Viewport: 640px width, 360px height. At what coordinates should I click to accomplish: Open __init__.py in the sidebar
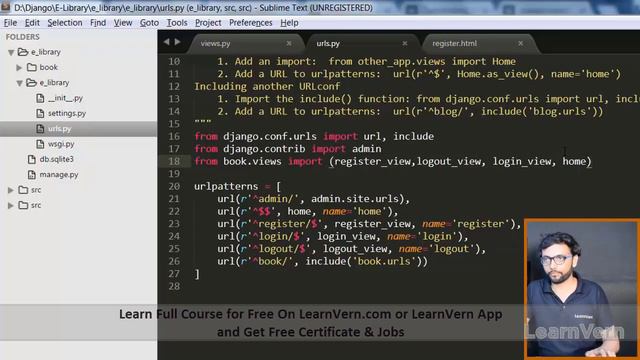pos(65,98)
